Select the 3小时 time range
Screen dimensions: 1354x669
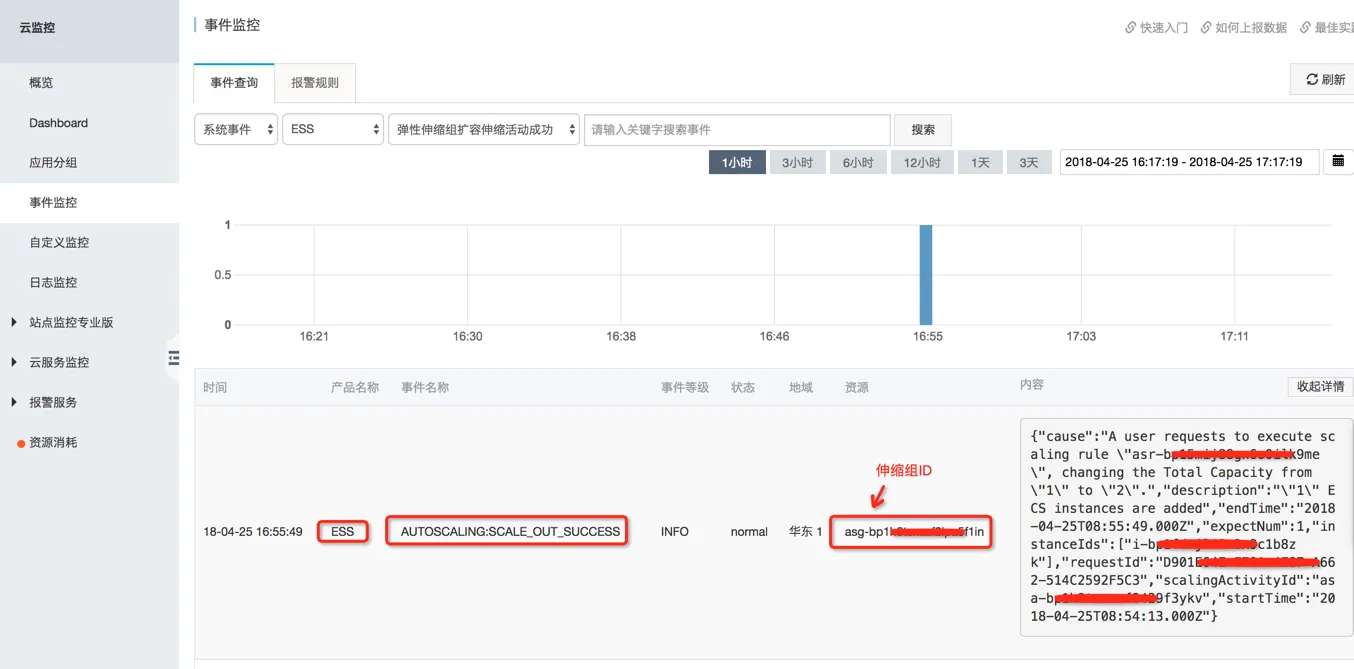click(x=797, y=162)
